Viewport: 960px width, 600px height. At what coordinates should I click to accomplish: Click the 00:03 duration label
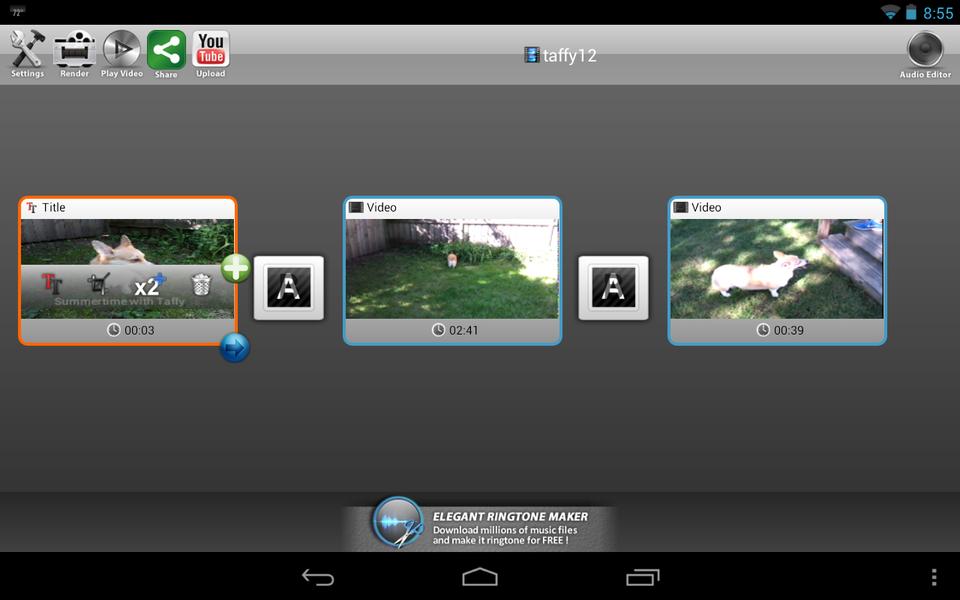point(131,331)
